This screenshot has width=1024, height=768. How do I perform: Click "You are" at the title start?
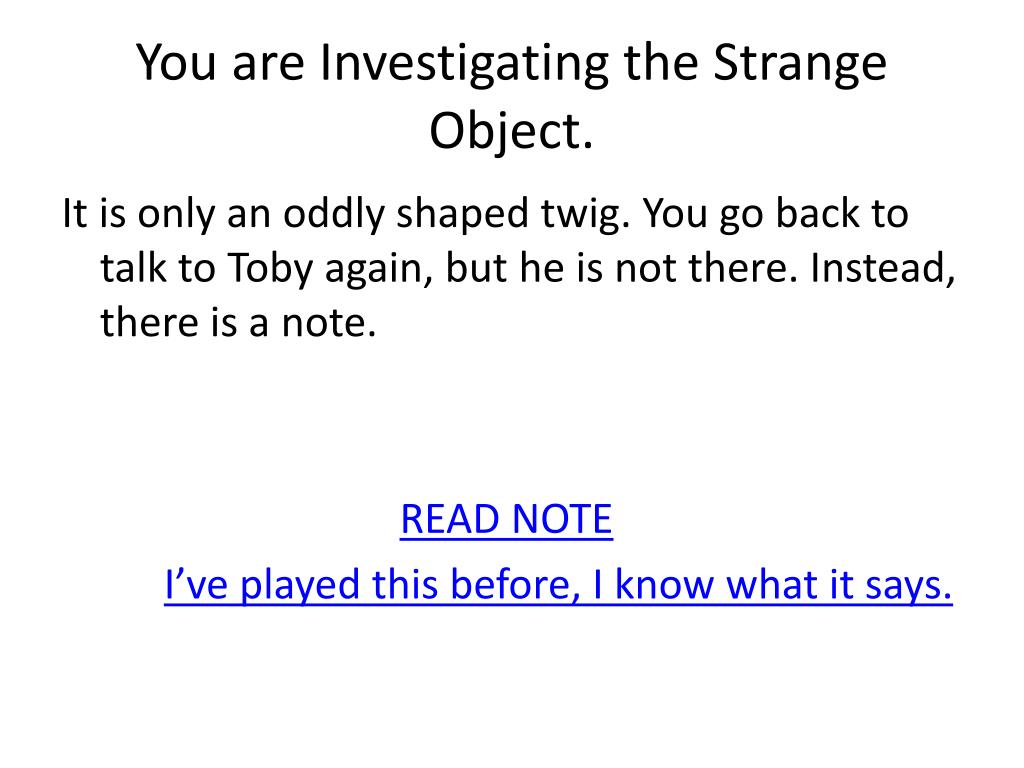point(220,64)
